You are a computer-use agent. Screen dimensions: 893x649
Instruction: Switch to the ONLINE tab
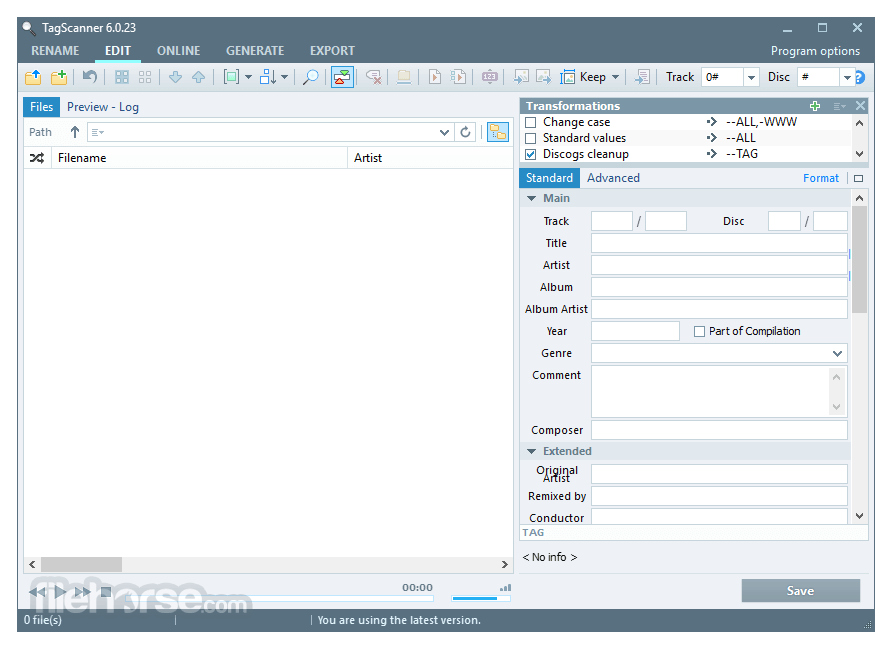point(179,51)
